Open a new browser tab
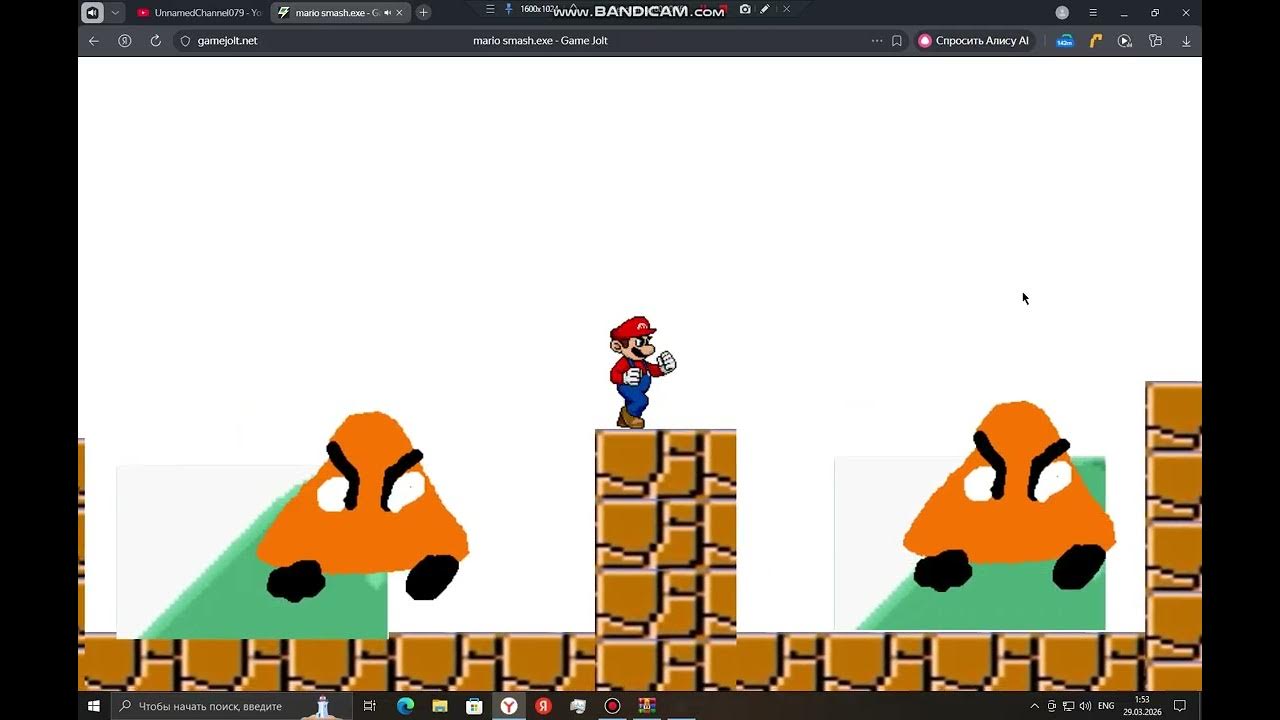 coord(423,13)
